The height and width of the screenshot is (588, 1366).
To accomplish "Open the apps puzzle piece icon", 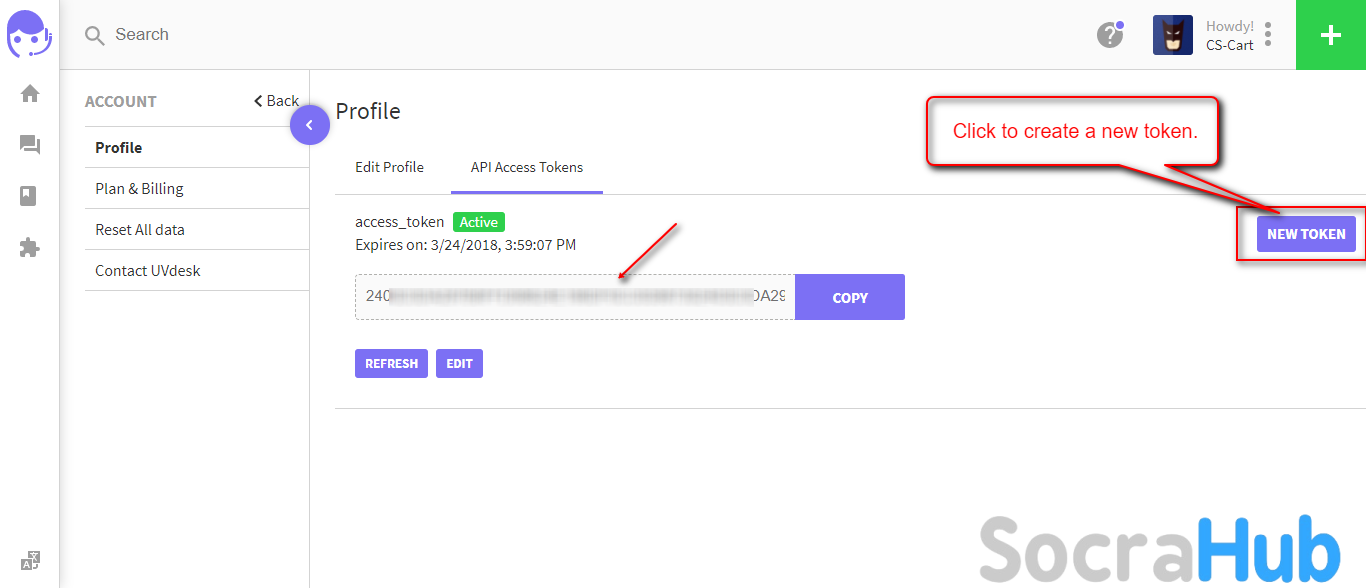I will point(30,247).
